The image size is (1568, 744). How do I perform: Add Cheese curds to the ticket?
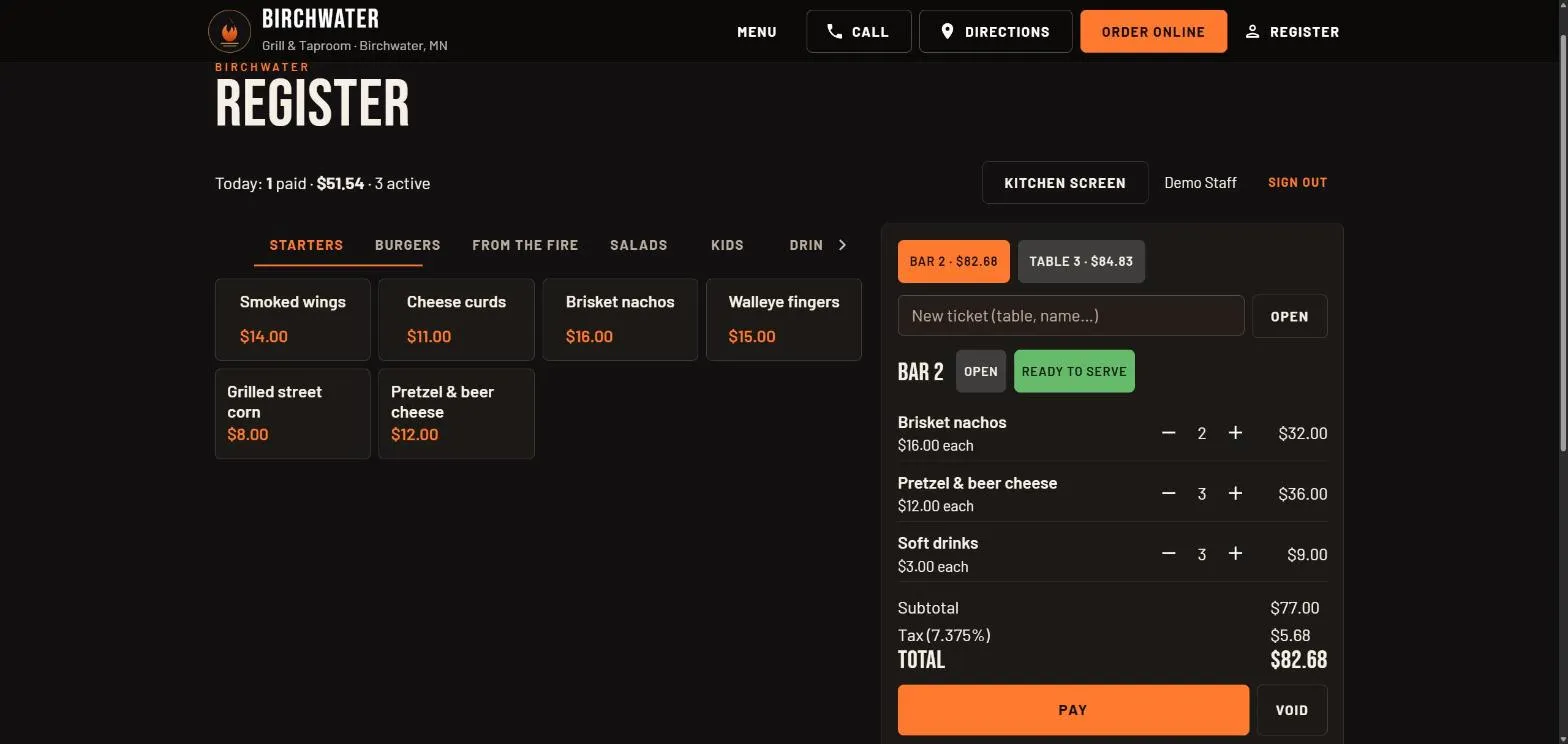456,319
